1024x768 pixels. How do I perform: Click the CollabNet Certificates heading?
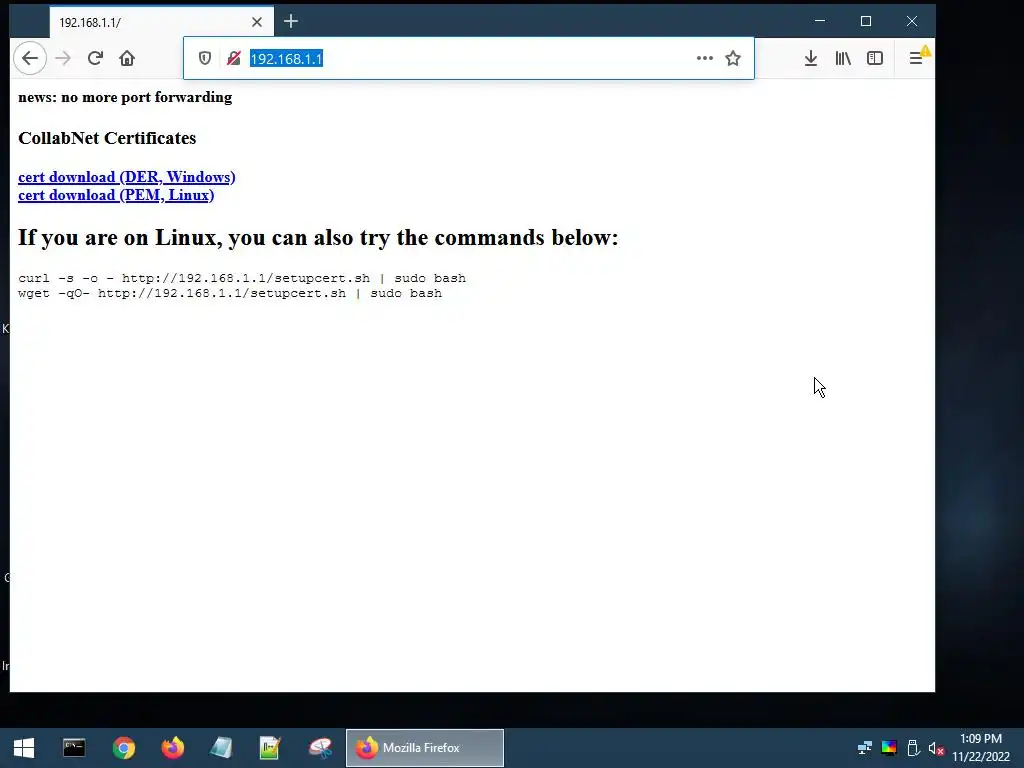(107, 138)
